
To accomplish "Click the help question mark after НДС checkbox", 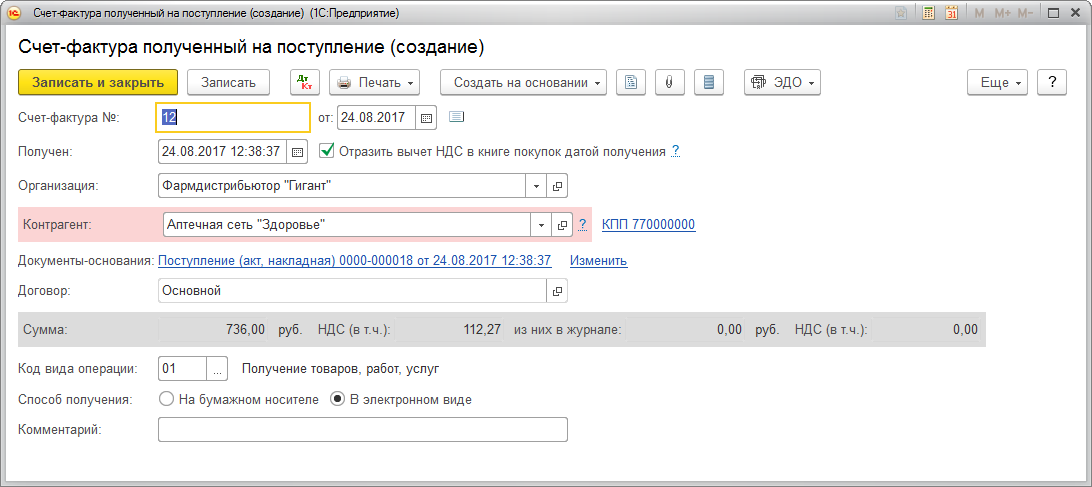I will pyautogui.click(x=675, y=151).
